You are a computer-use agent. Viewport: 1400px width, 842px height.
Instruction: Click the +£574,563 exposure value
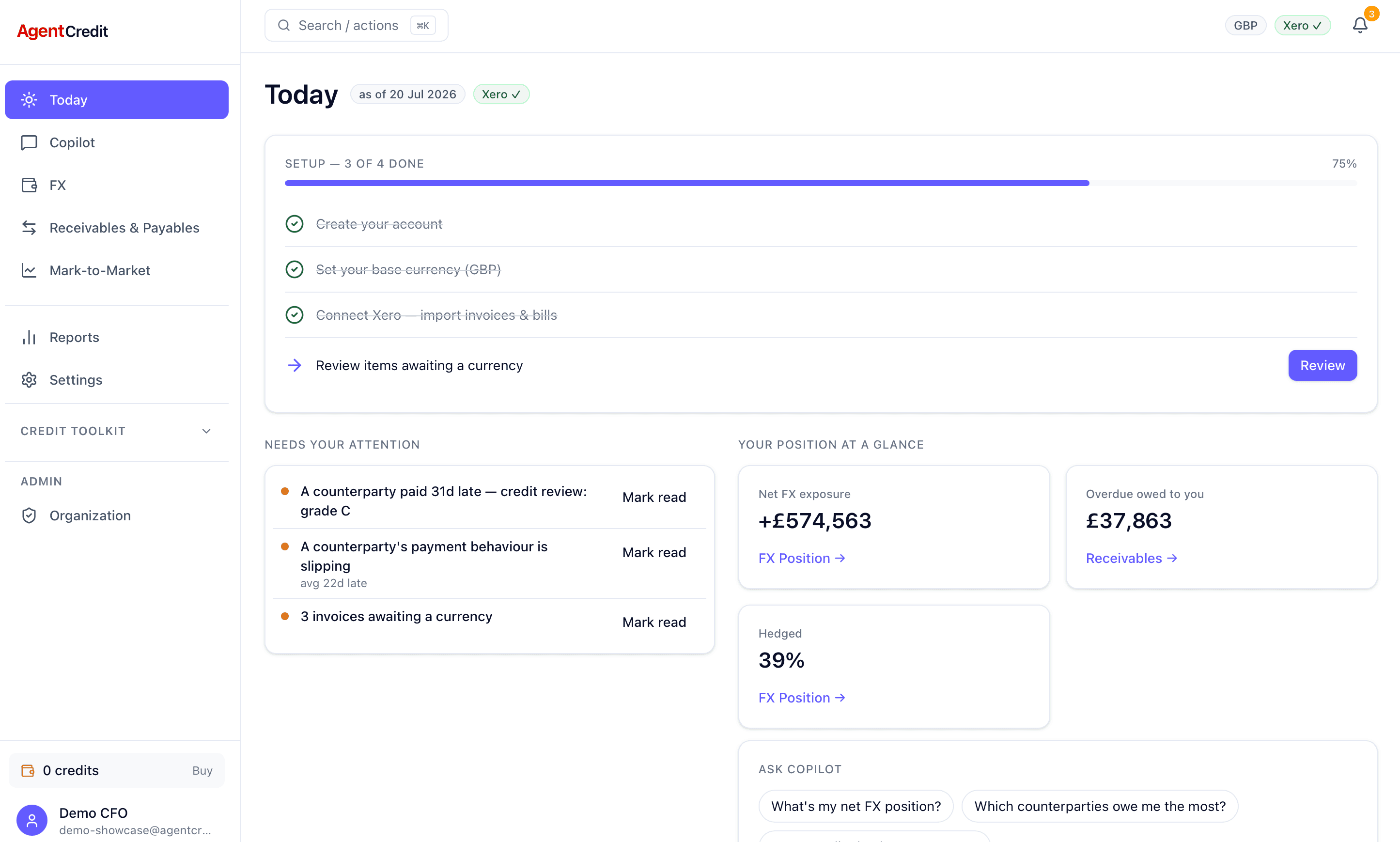tap(815, 521)
